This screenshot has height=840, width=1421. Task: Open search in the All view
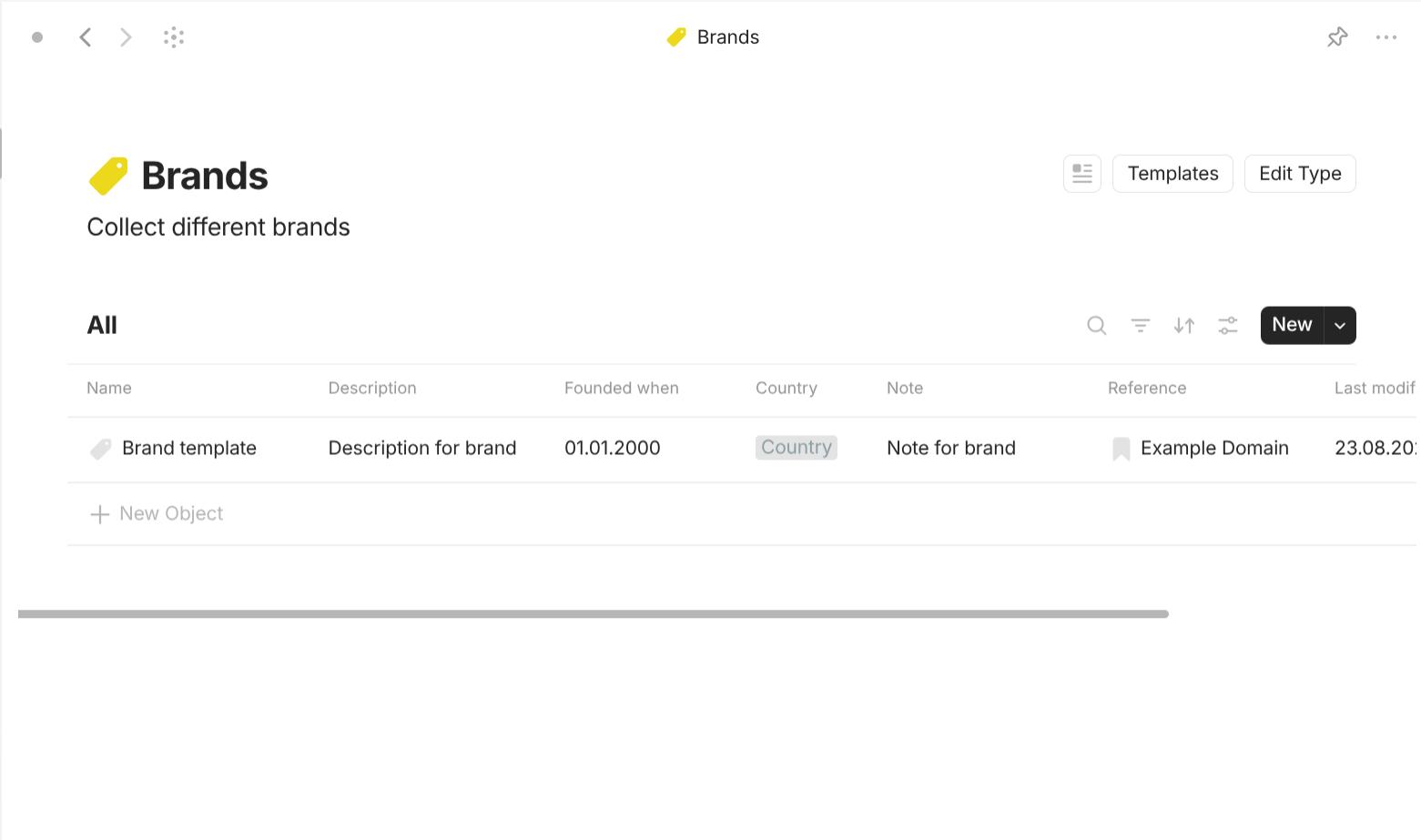(x=1096, y=325)
